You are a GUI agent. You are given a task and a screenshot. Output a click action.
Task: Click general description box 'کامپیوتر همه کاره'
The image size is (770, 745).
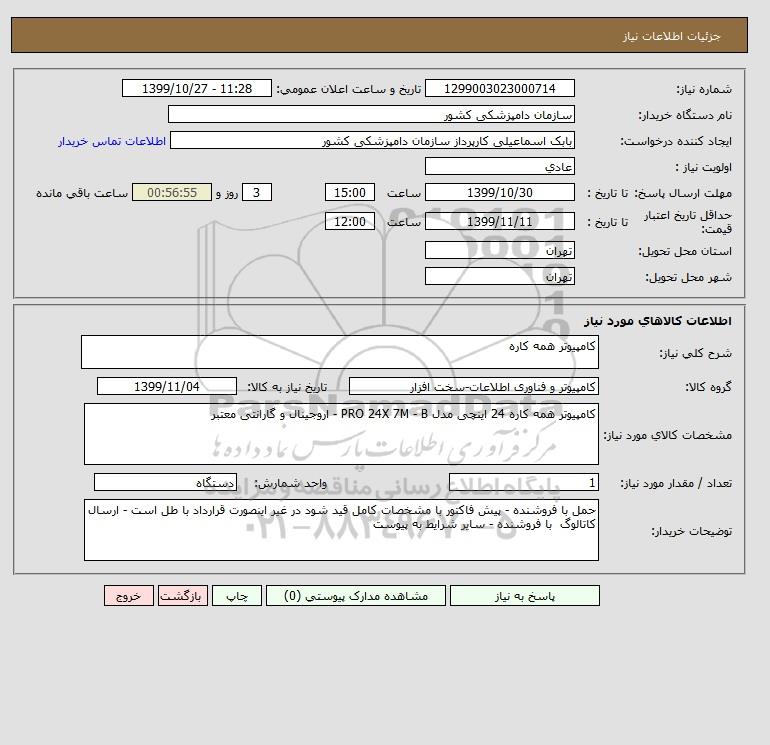click(x=340, y=352)
